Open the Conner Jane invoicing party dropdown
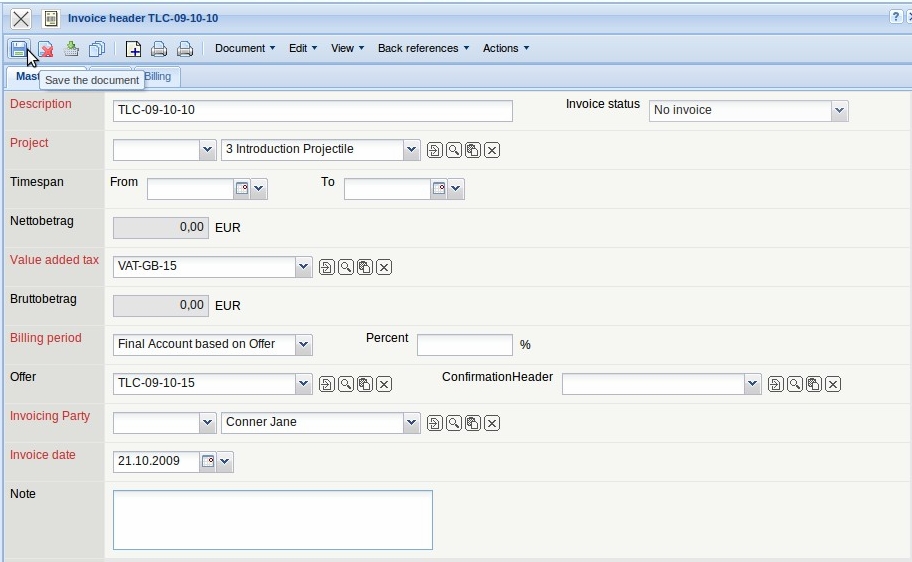 click(411, 423)
